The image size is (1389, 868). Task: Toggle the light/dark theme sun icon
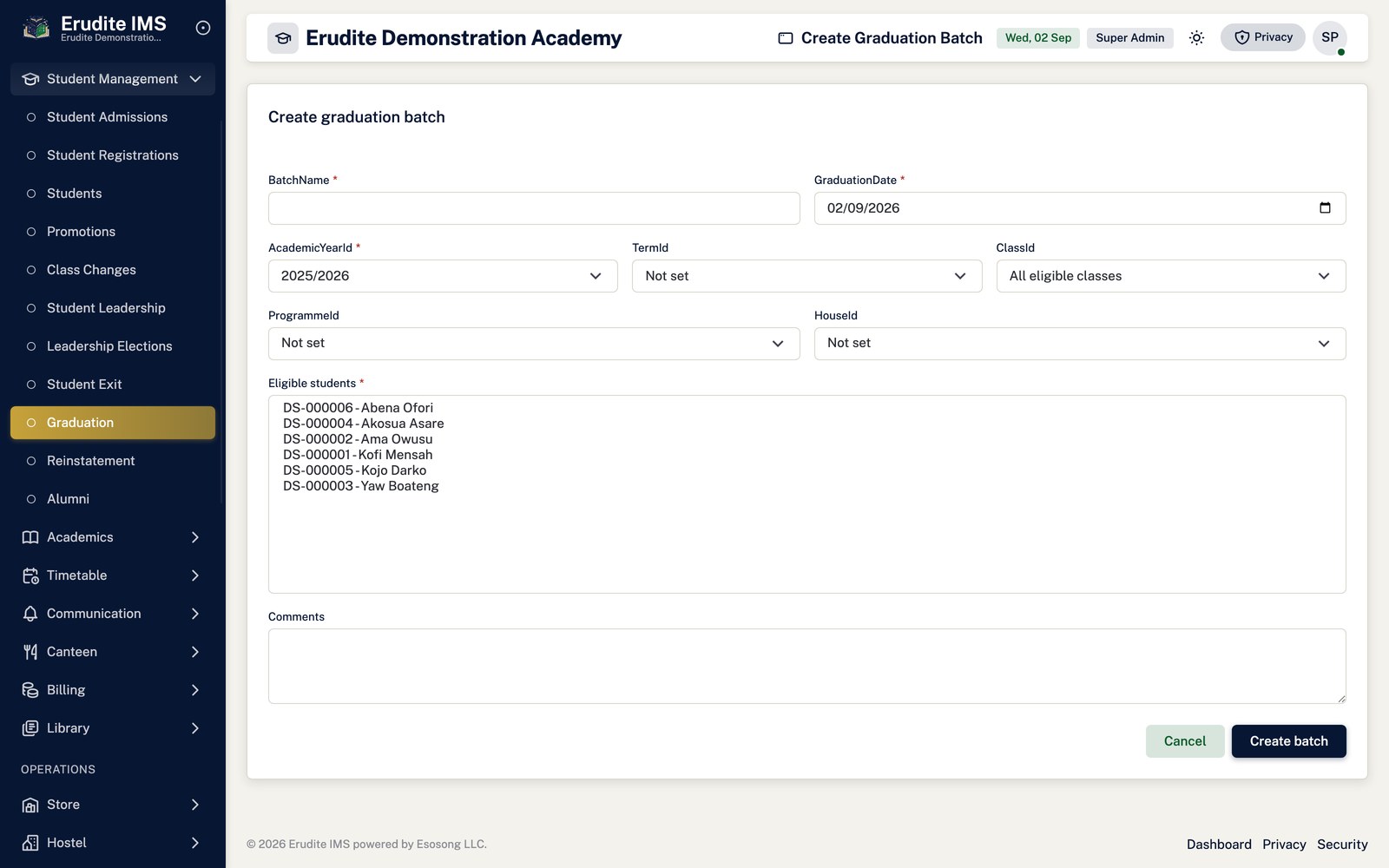pos(1196,37)
